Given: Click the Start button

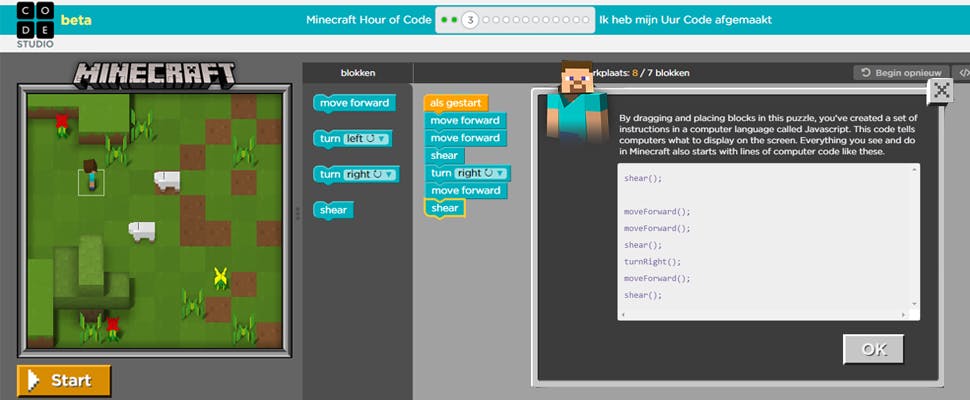Looking at the screenshot, I should 64,380.
